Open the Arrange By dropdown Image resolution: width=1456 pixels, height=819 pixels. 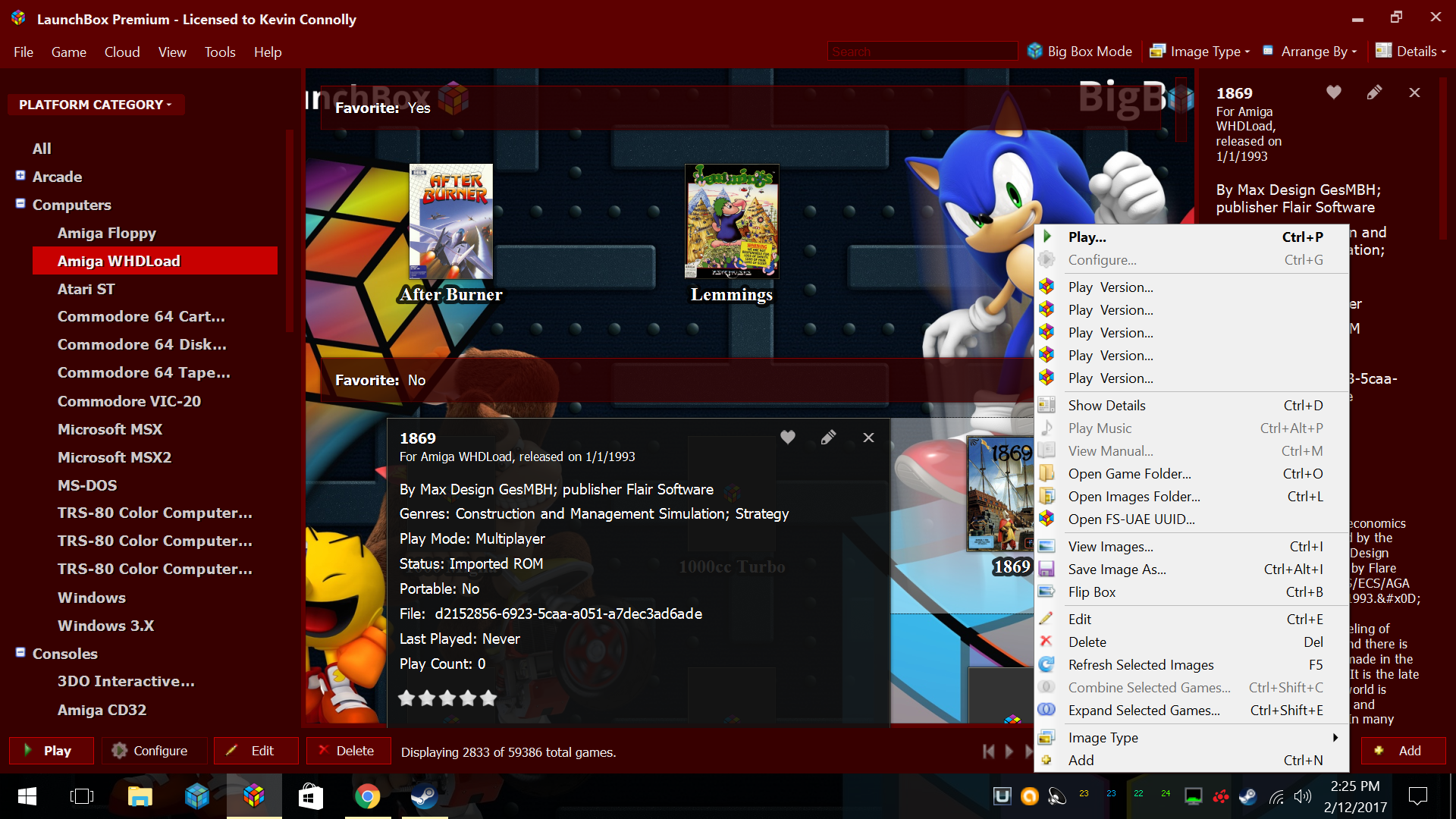[1310, 52]
